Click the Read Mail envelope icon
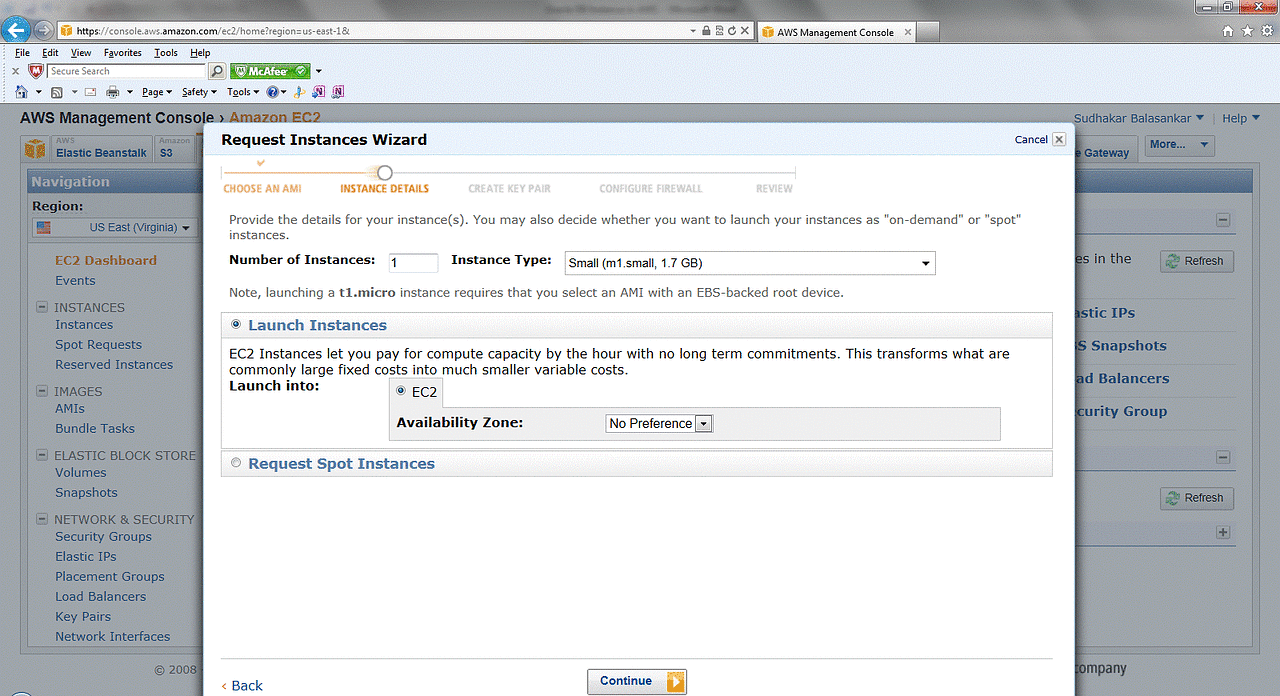This screenshot has width=1280, height=696. (x=90, y=92)
